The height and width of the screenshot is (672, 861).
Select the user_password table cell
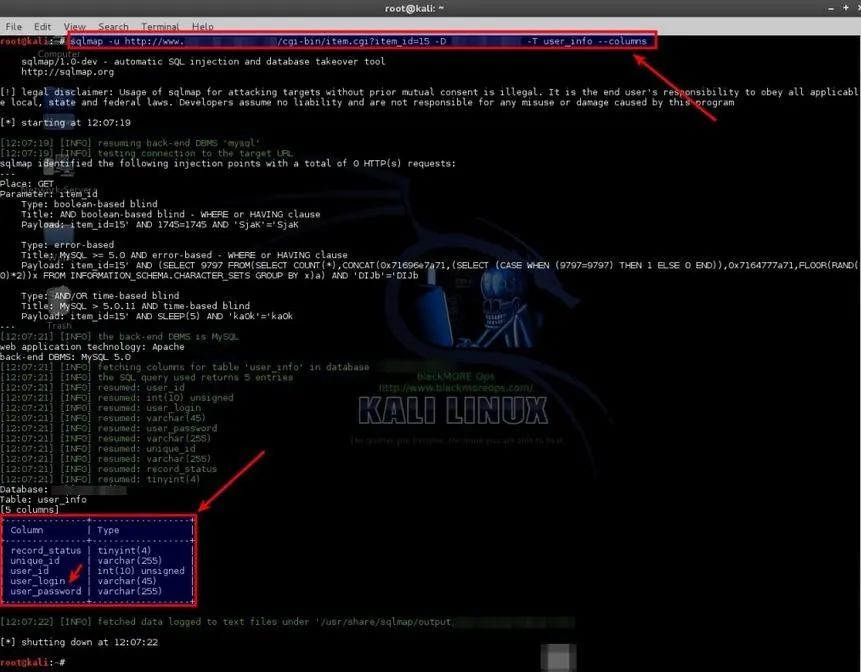click(46, 591)
